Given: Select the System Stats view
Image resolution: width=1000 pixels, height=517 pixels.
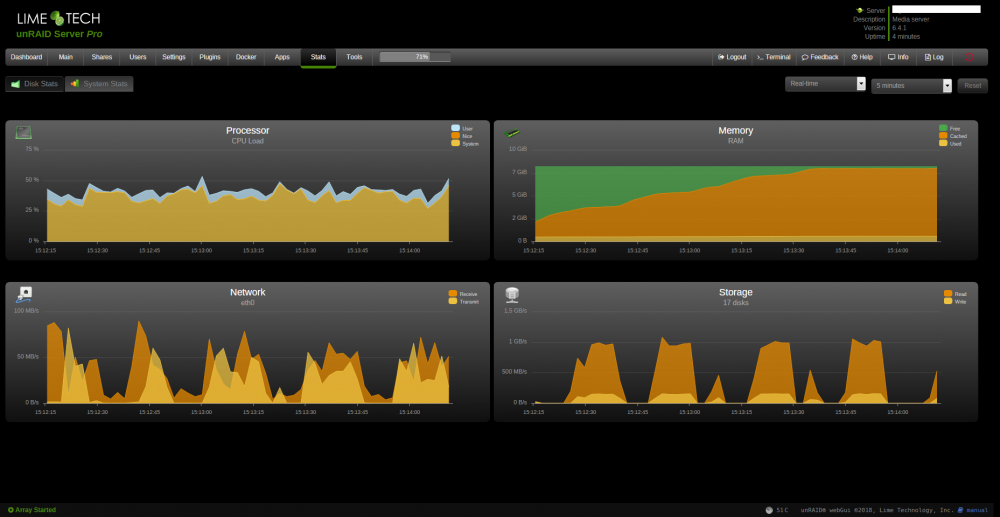Looking at the screenshot, I should (99, 84).
